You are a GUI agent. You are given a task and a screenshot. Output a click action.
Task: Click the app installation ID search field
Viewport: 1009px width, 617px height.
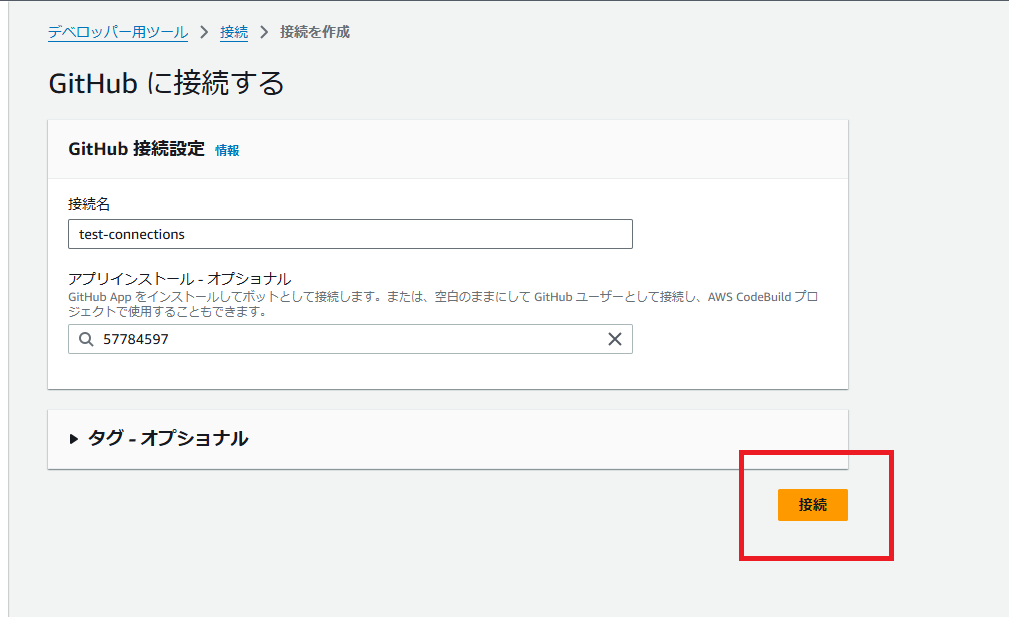pyautogui.click(x=350, y=339)
